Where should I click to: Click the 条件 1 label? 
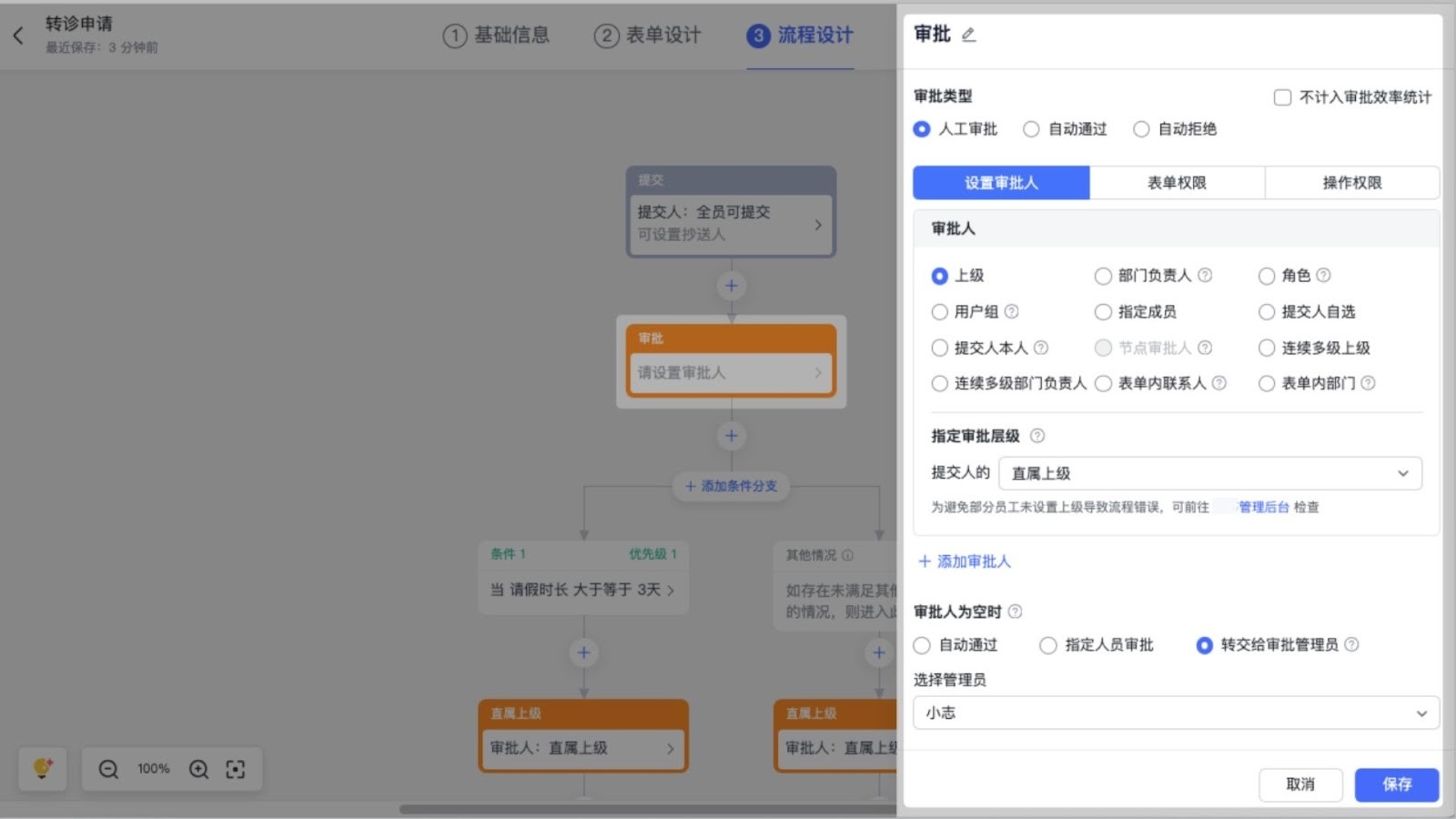(x=508, y=554)
